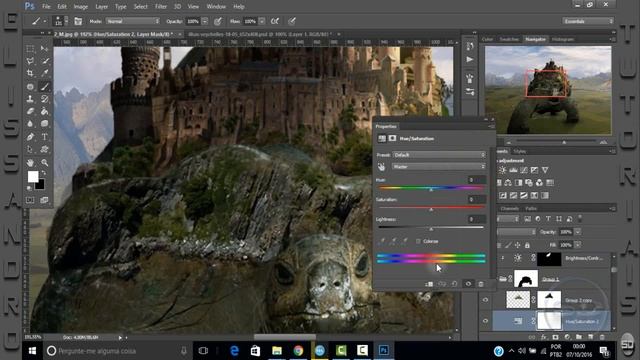Image resolution: width=640 pixels, height=360 pixels.
Task: Add a Curves adjustment layer
Action: pyautogui.click(x=524, y=170)
